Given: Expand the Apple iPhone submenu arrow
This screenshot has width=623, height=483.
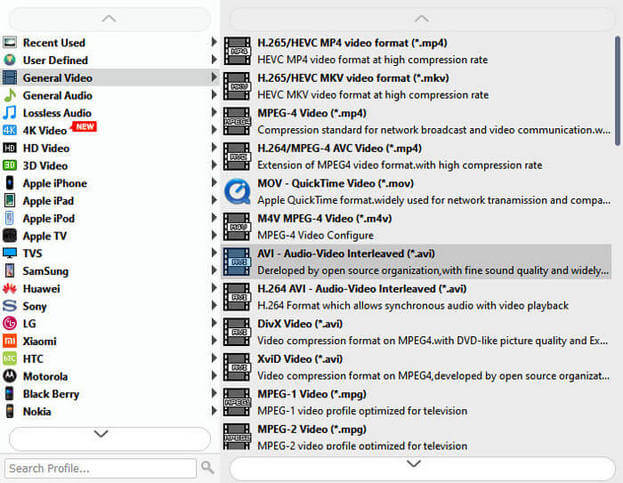Looking at the screenshot, I should [x=214, y=182].
